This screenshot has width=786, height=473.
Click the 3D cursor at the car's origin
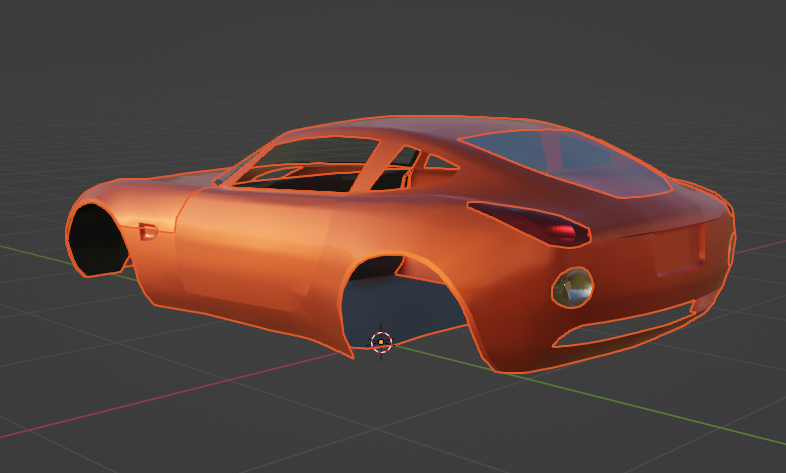381,342
